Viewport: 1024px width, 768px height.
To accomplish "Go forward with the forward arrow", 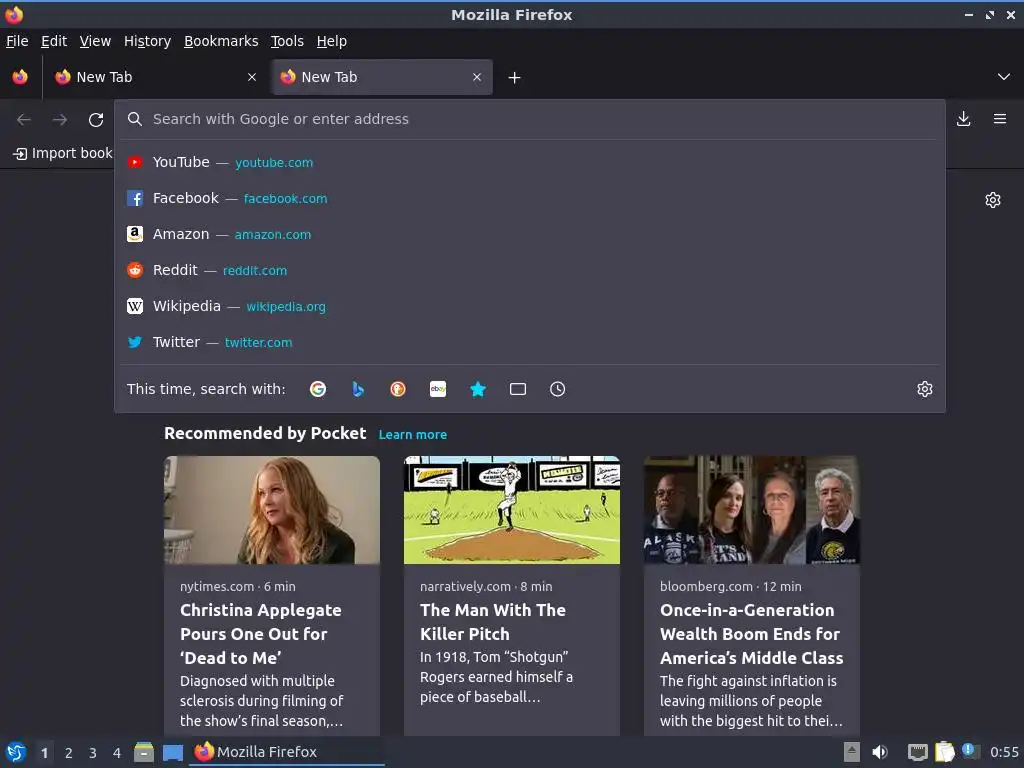I will [60, 120].
